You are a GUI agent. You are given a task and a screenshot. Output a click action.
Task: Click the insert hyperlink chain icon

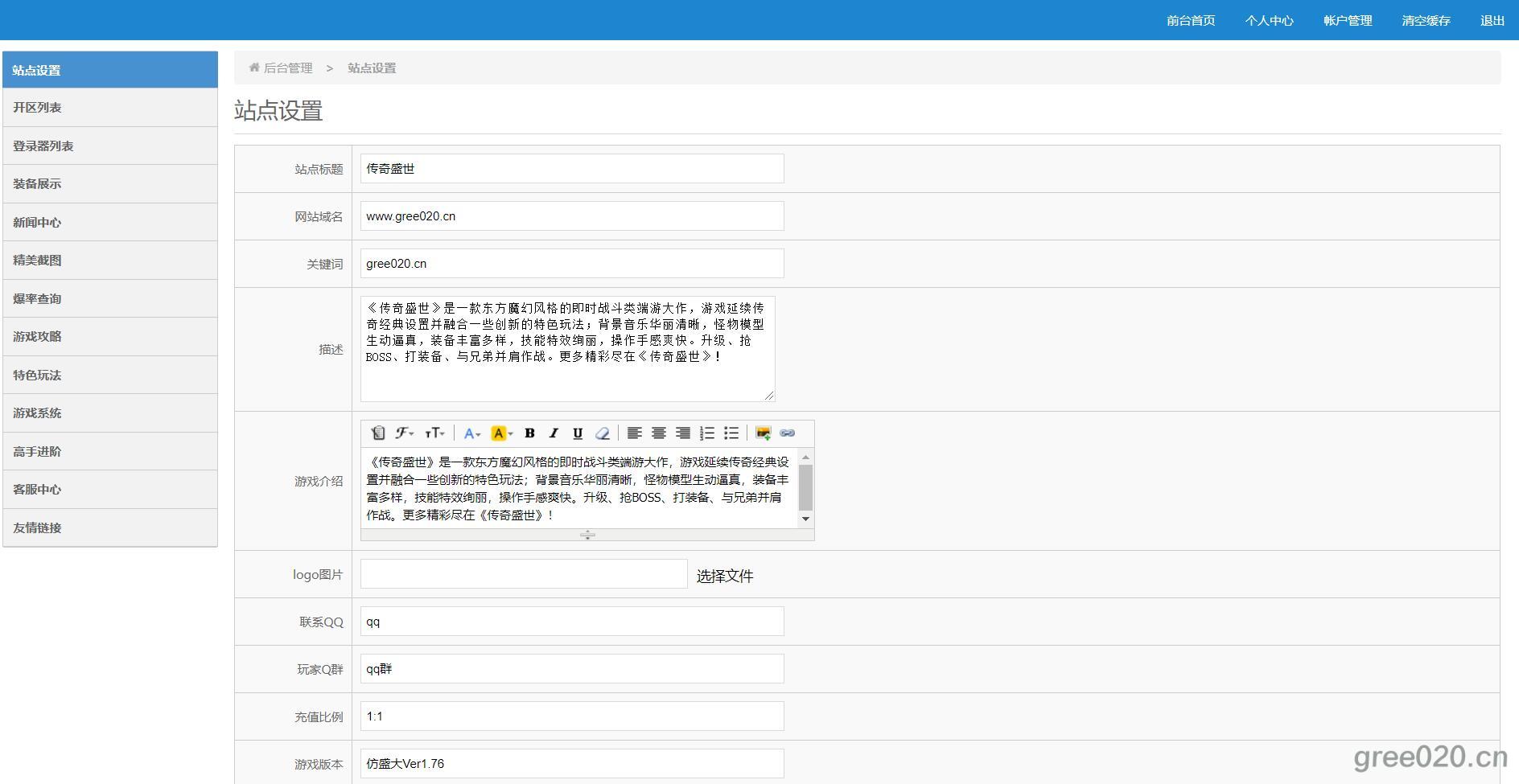[787, 433]
